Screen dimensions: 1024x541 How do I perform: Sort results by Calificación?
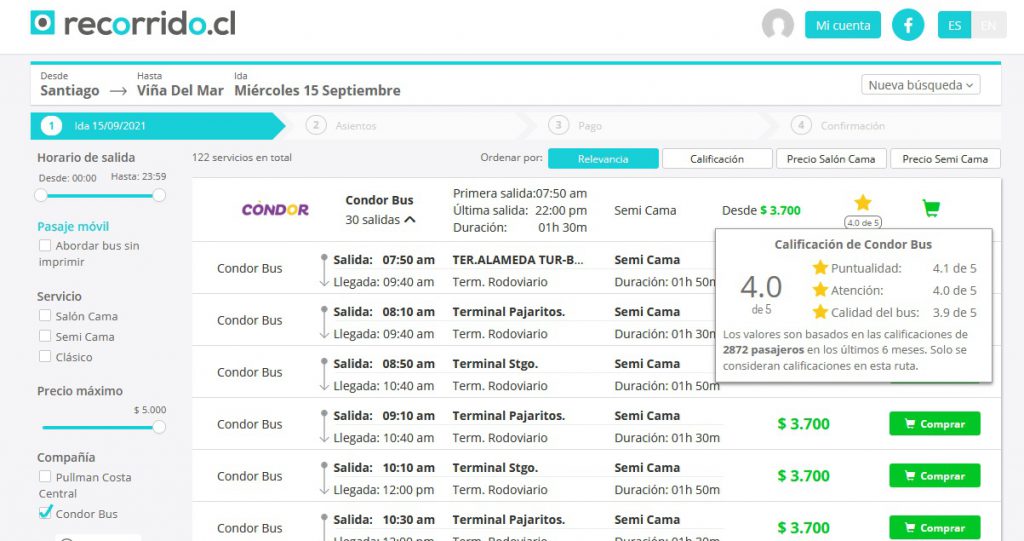[717, 159]
